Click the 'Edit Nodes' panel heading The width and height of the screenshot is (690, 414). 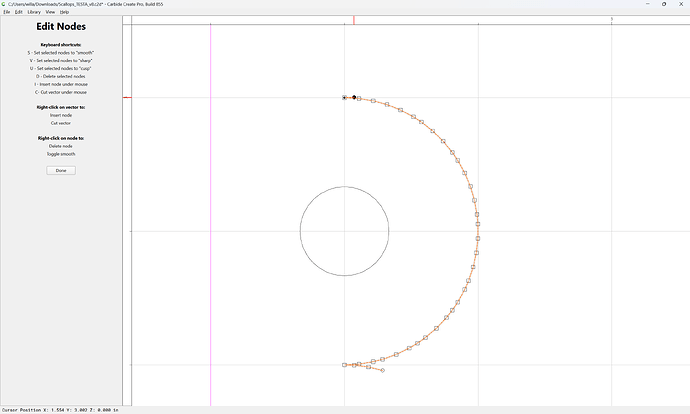(61, 26)
